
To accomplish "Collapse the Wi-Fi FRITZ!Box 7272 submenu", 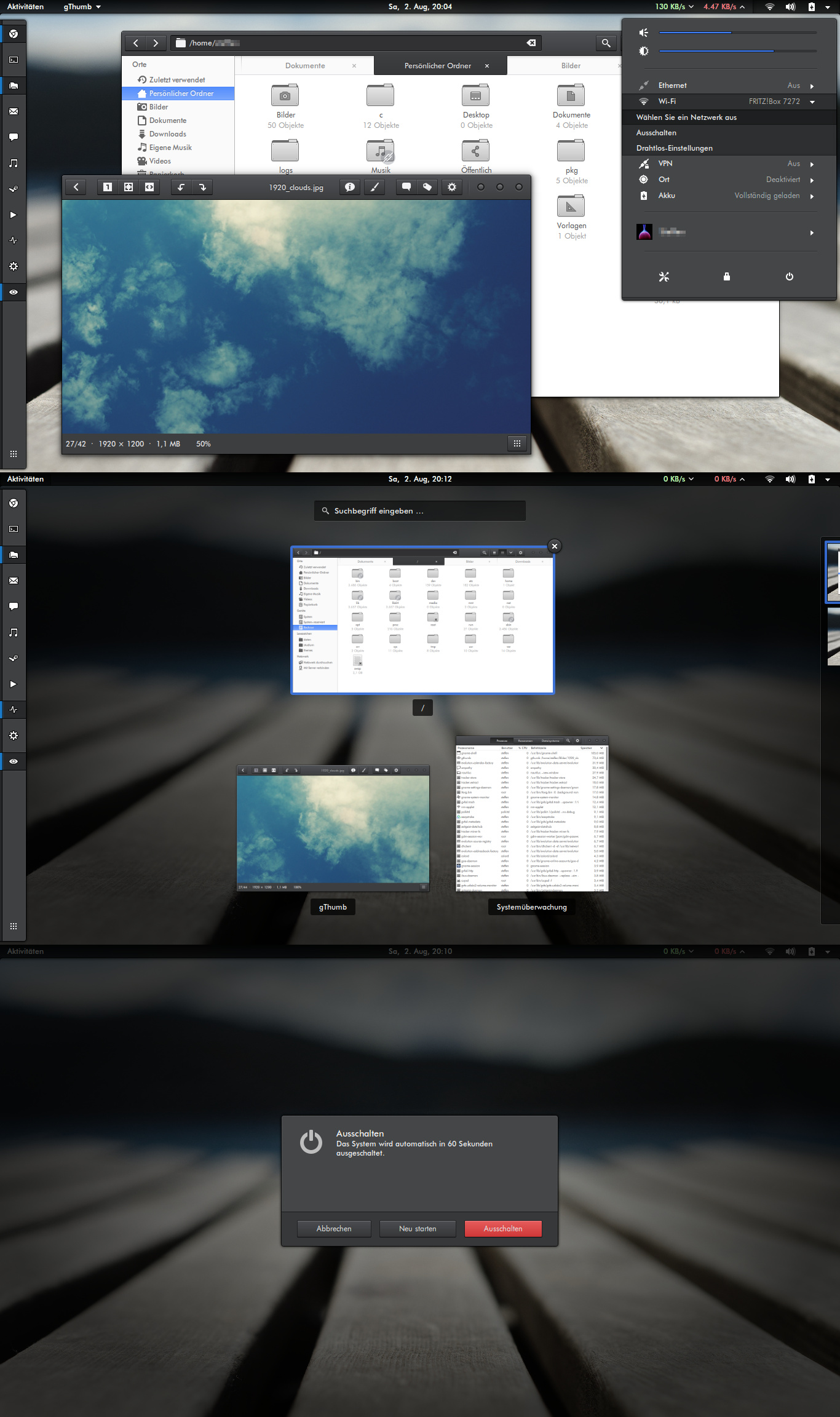I will pos(812,102).
